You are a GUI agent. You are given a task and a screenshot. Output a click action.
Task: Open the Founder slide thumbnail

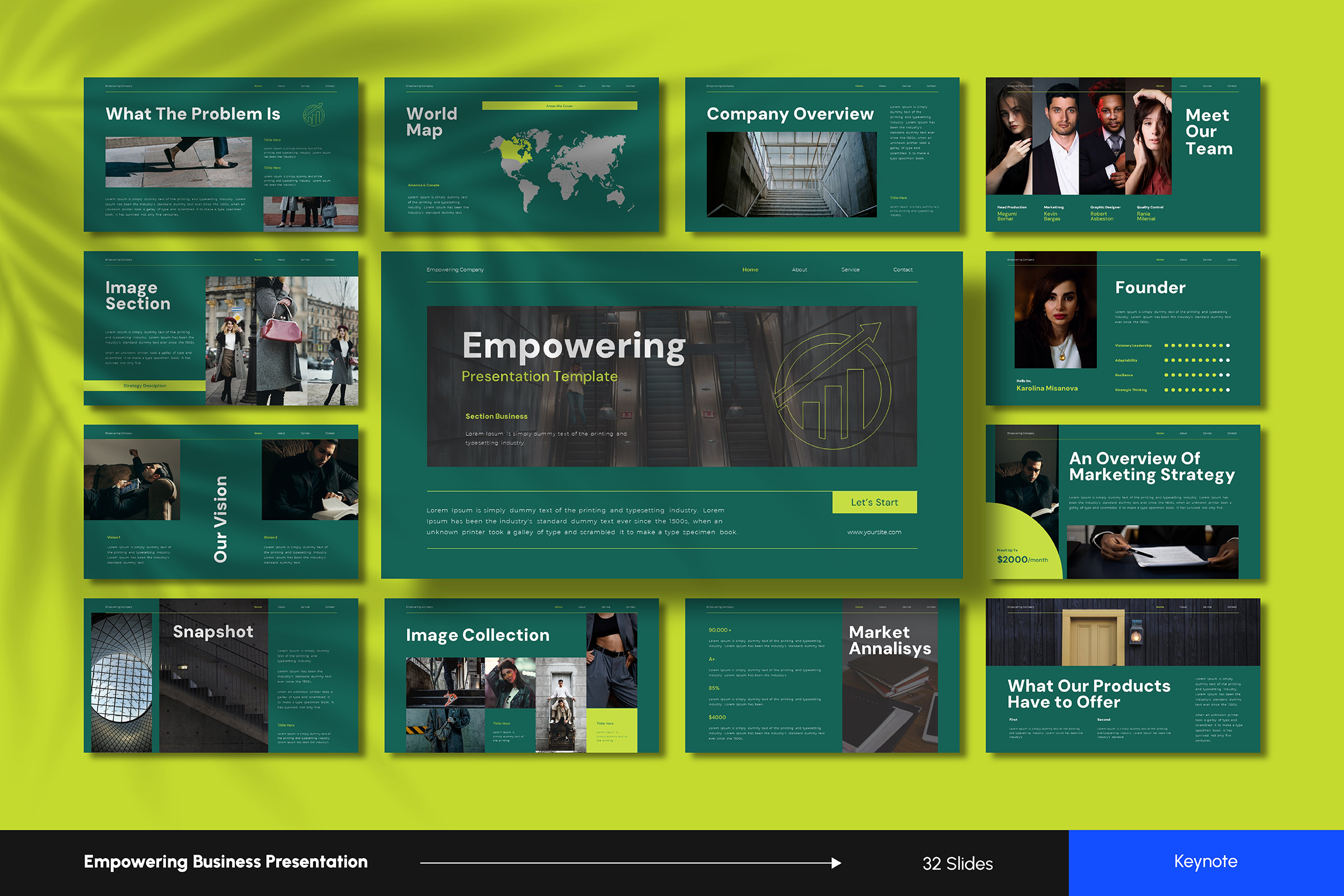tap(1122, 328)
